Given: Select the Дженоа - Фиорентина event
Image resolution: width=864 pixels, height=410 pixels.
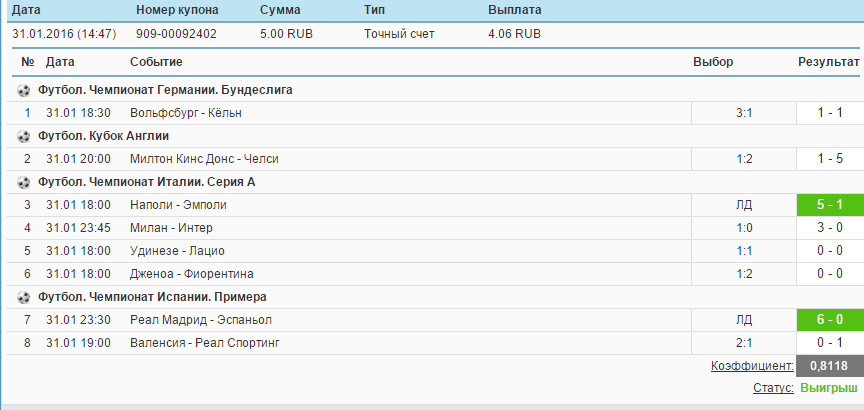Looking at the screenshot, I should click(x=192, y=274).
